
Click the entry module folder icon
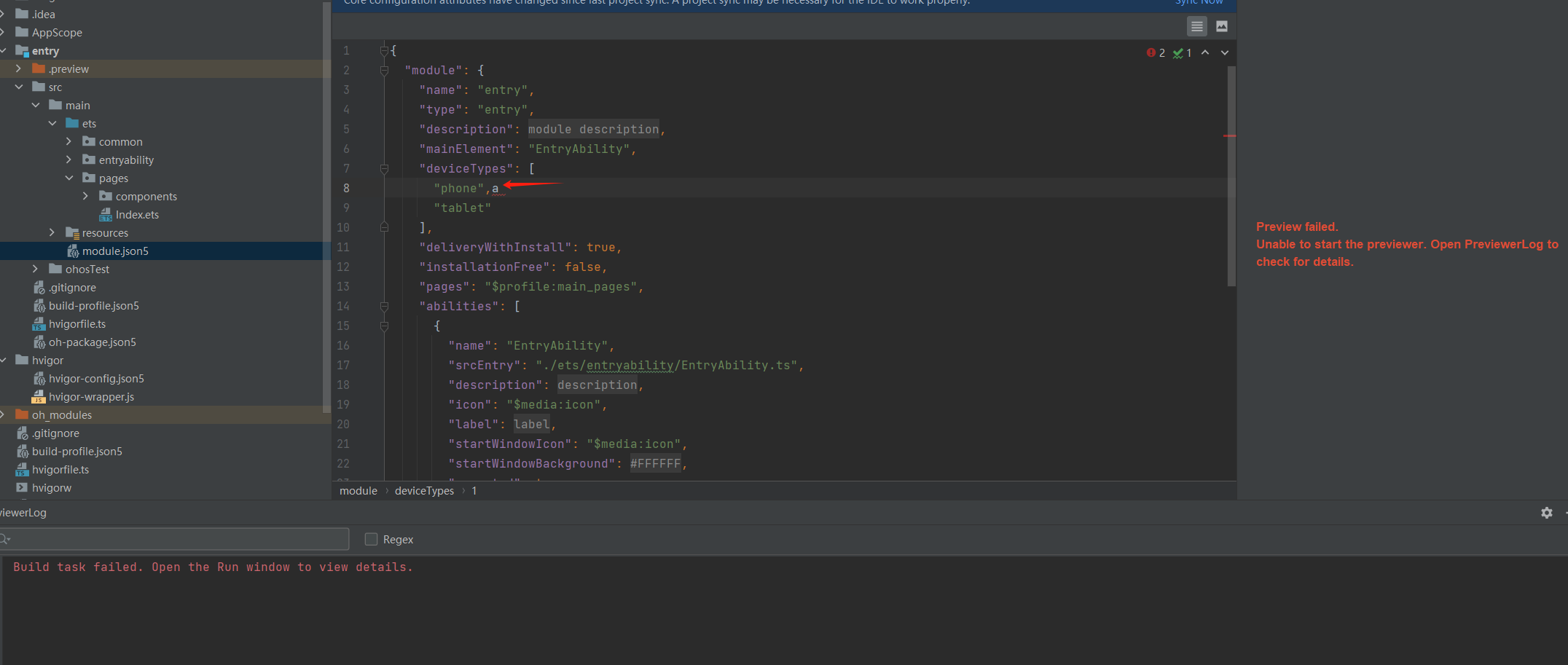pyautogui.click(x=22, y=50)
